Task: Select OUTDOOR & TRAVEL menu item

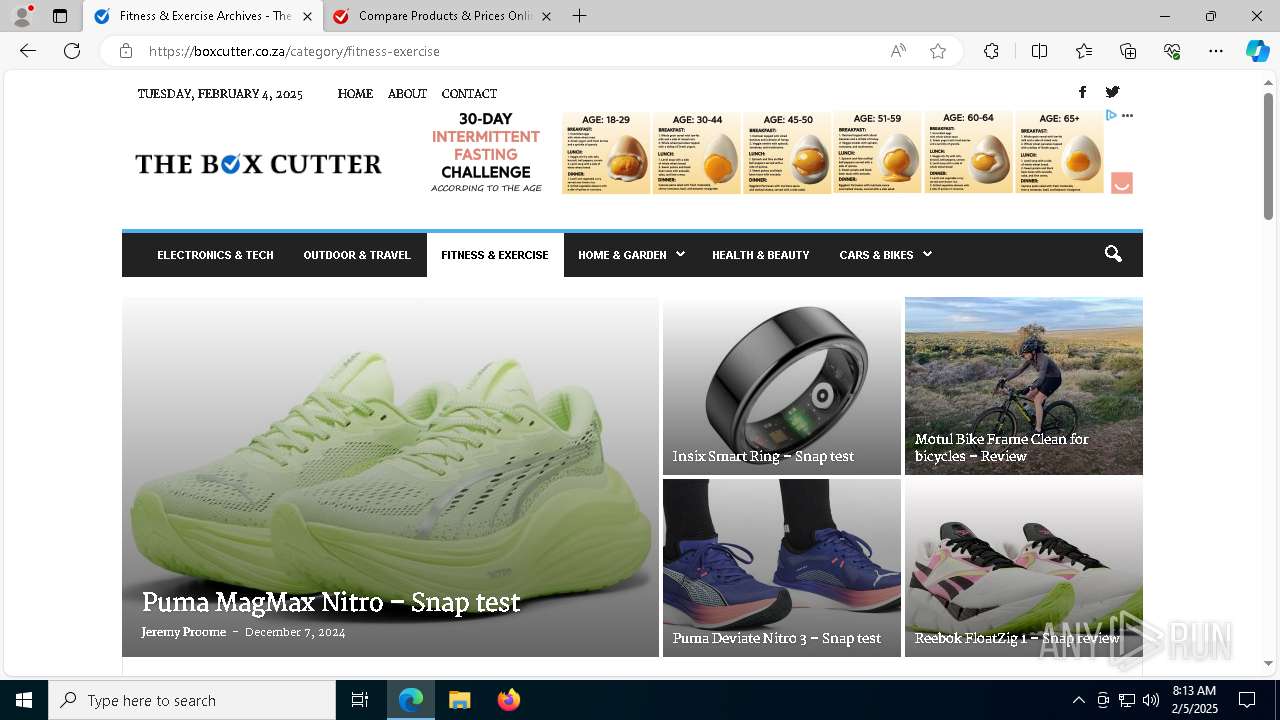Action: [357, 255]
